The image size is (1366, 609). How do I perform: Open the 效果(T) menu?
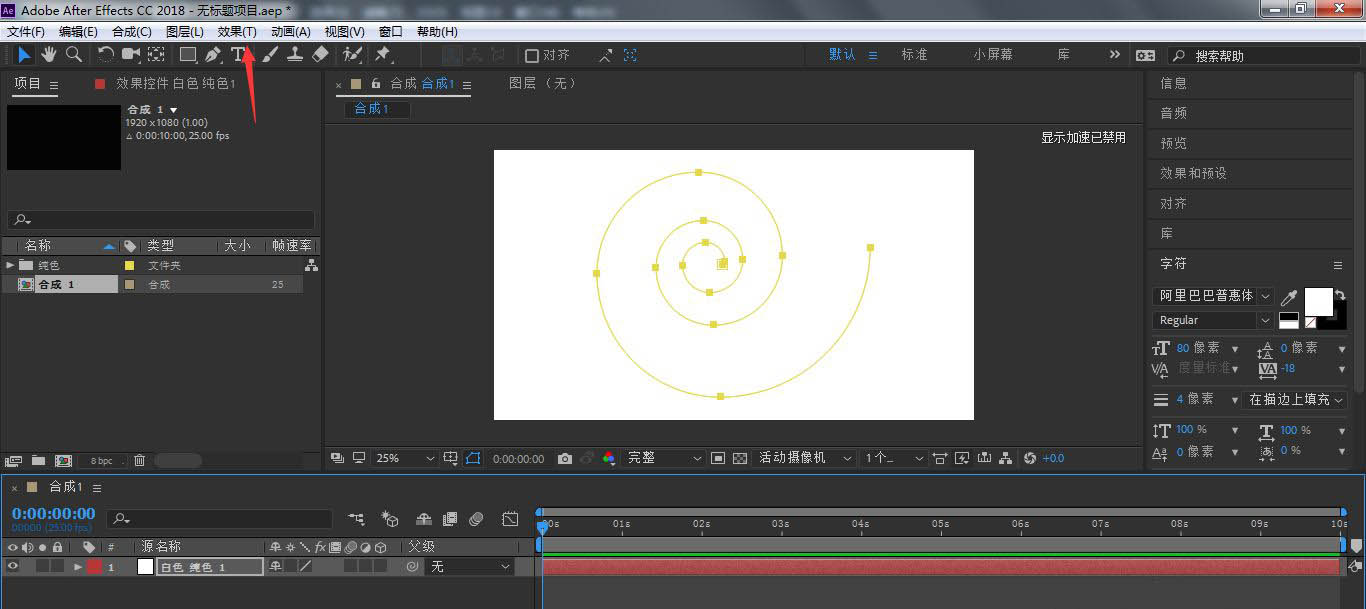click(x=237, y=32)
